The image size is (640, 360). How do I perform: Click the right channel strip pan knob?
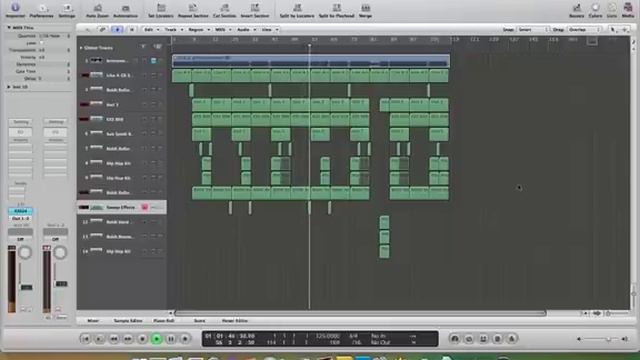click(60, 253)
